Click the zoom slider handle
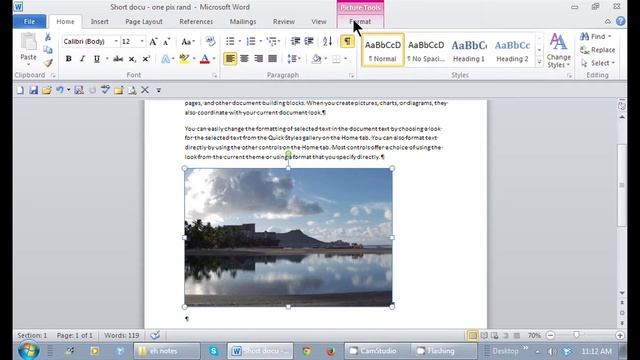Screen dimensions: 640x360 576,336
